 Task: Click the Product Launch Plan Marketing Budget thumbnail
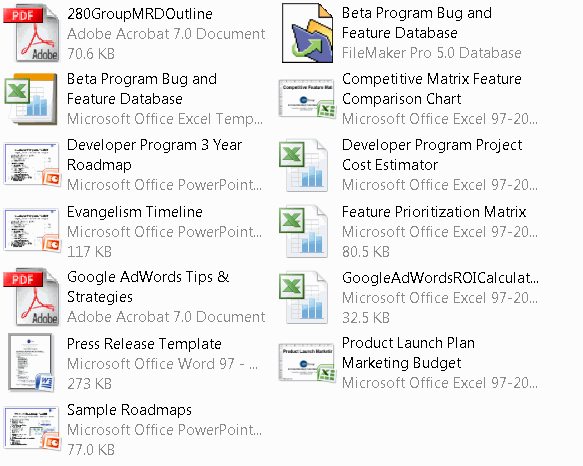tap(307, 363)
